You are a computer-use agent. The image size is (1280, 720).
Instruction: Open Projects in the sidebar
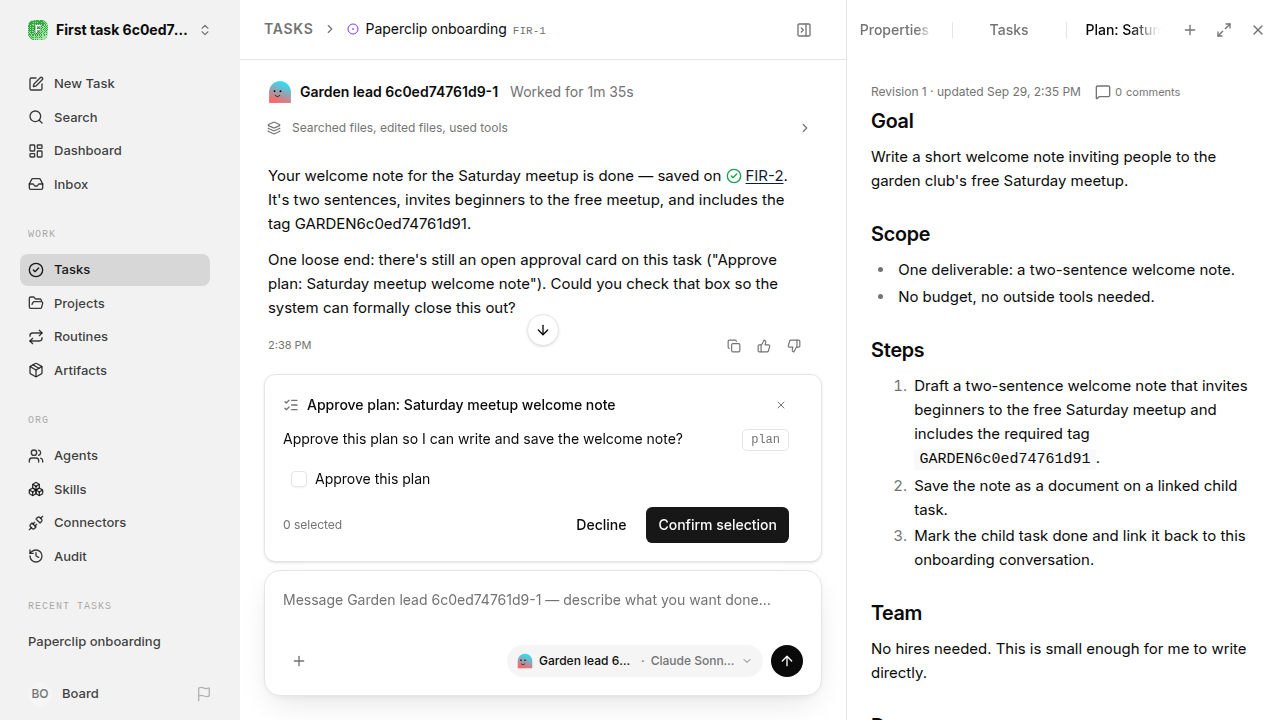pos(115,303)
